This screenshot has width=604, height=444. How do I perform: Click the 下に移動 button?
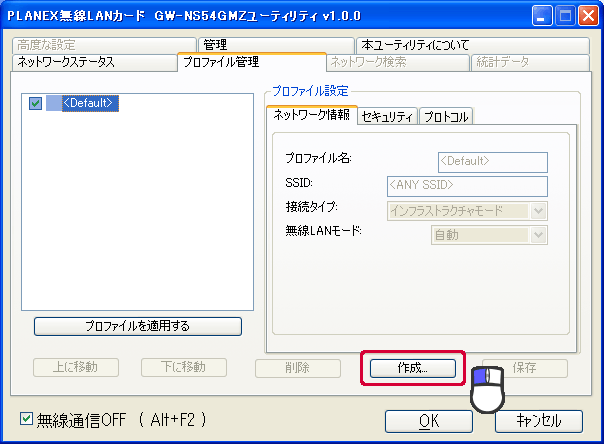coord(184,368)
